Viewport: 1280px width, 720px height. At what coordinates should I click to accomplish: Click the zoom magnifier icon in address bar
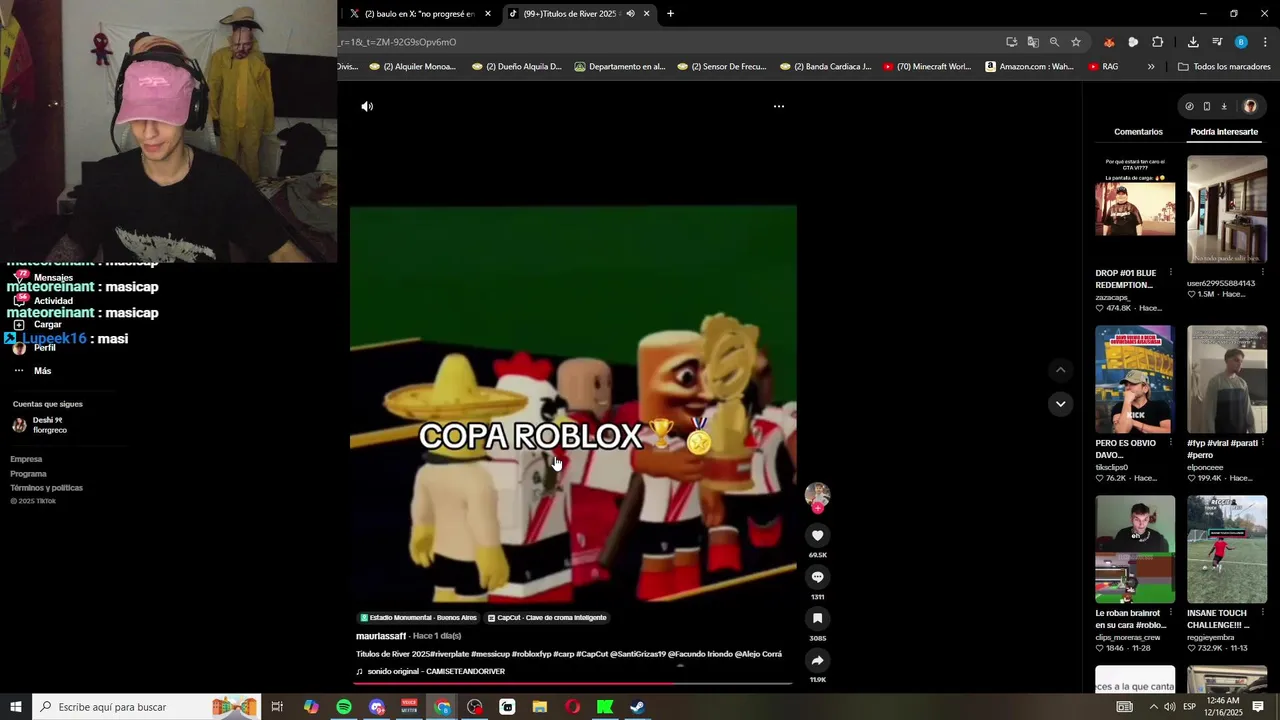(1054, 42)
